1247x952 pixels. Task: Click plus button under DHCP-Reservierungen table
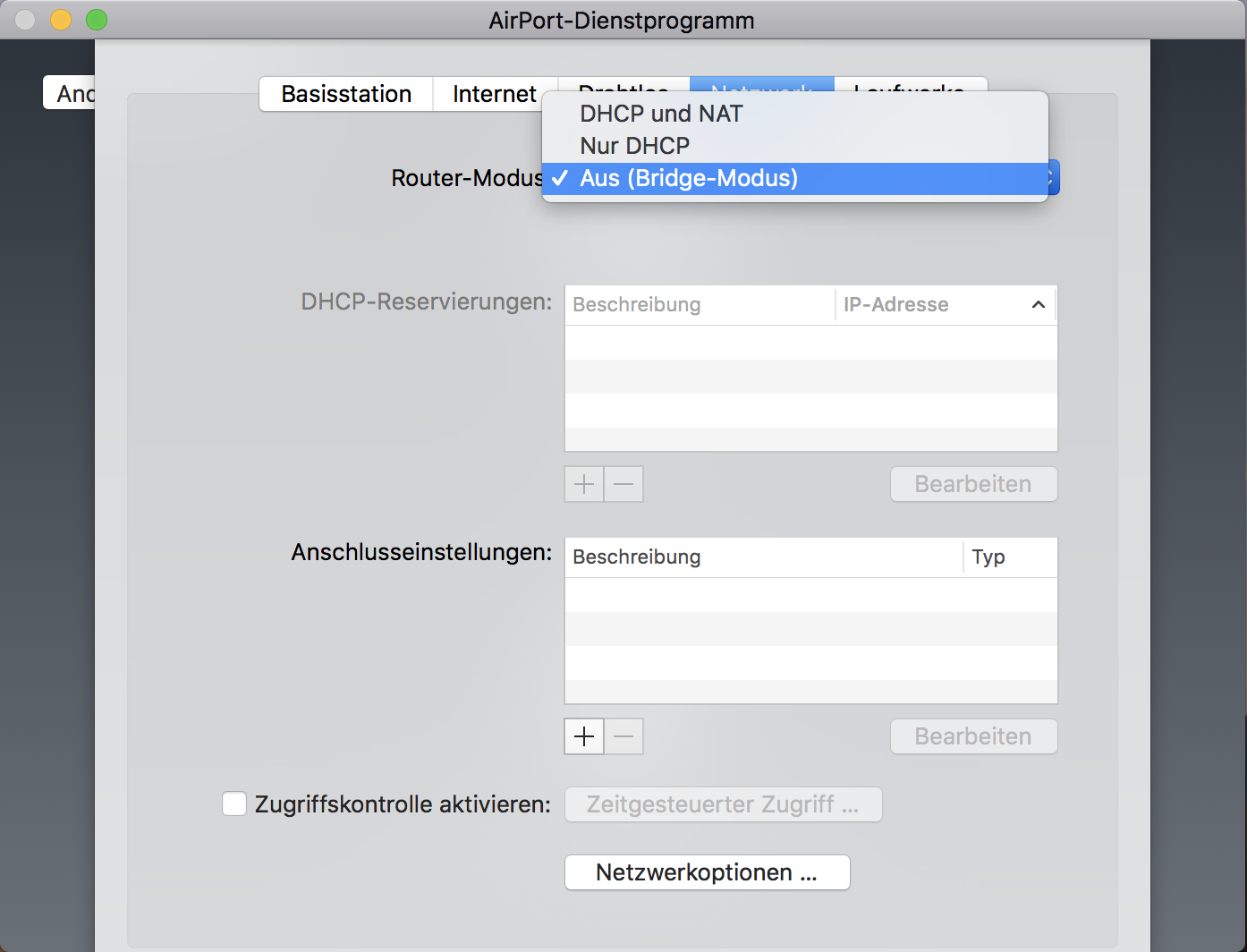(x=584, y=484)
